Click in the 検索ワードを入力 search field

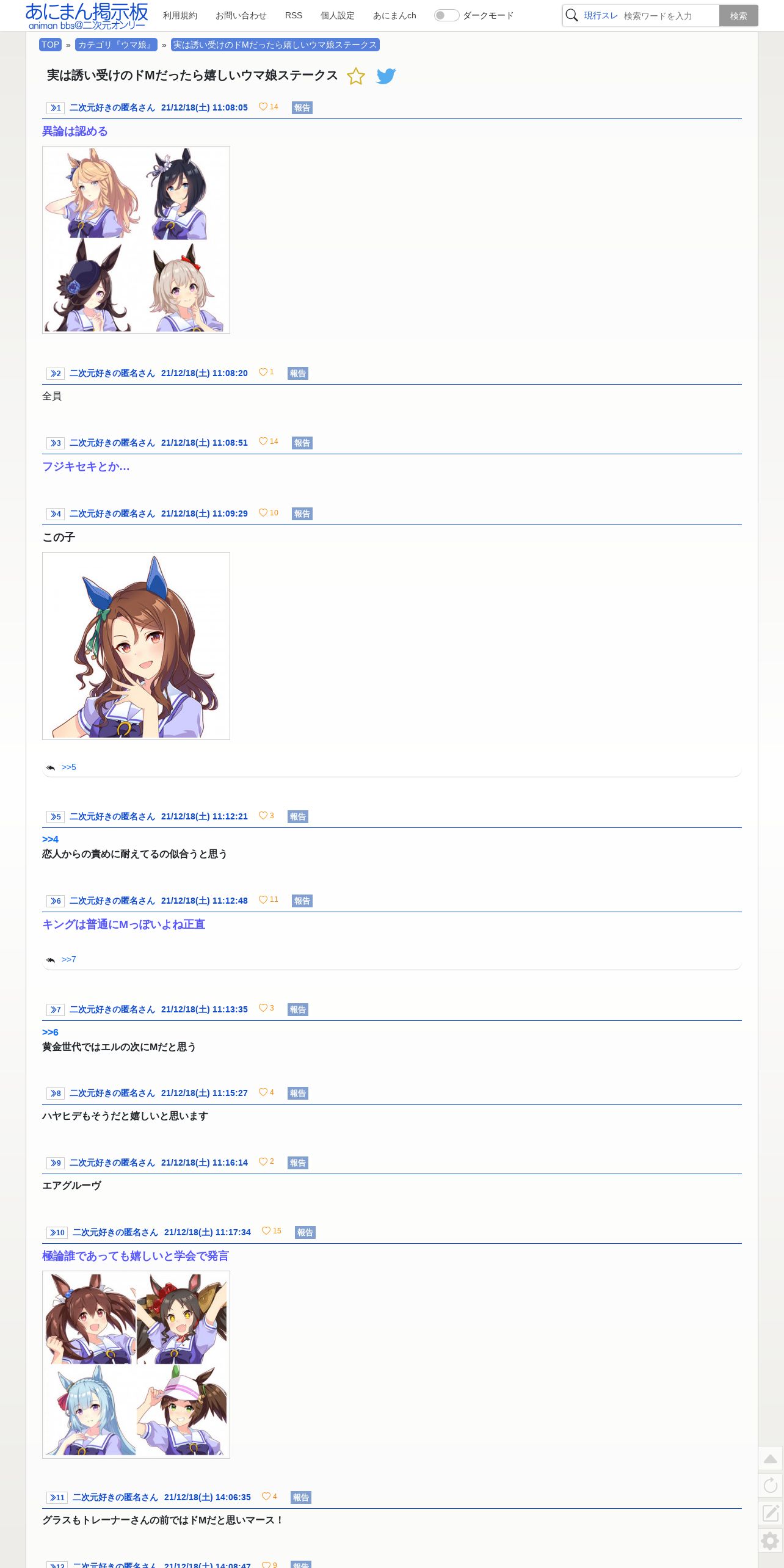(669, 16)
